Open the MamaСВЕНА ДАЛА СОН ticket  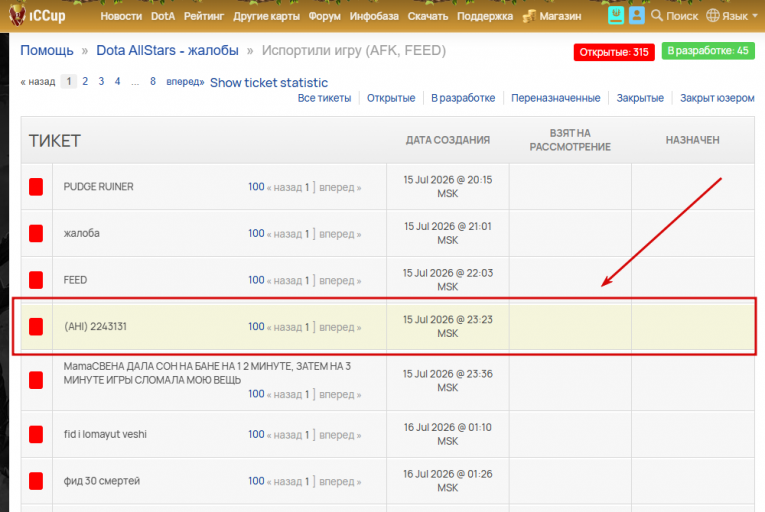pyautogui.click(x=207, y=373)
